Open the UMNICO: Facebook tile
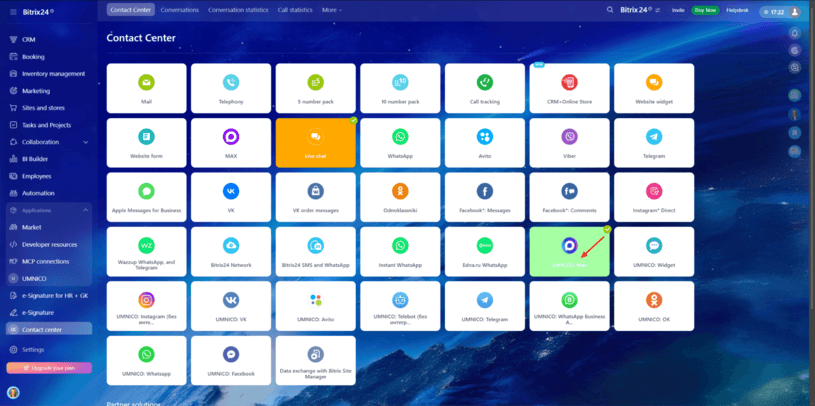This screenshot has height=406, width=815. point(231,361)
